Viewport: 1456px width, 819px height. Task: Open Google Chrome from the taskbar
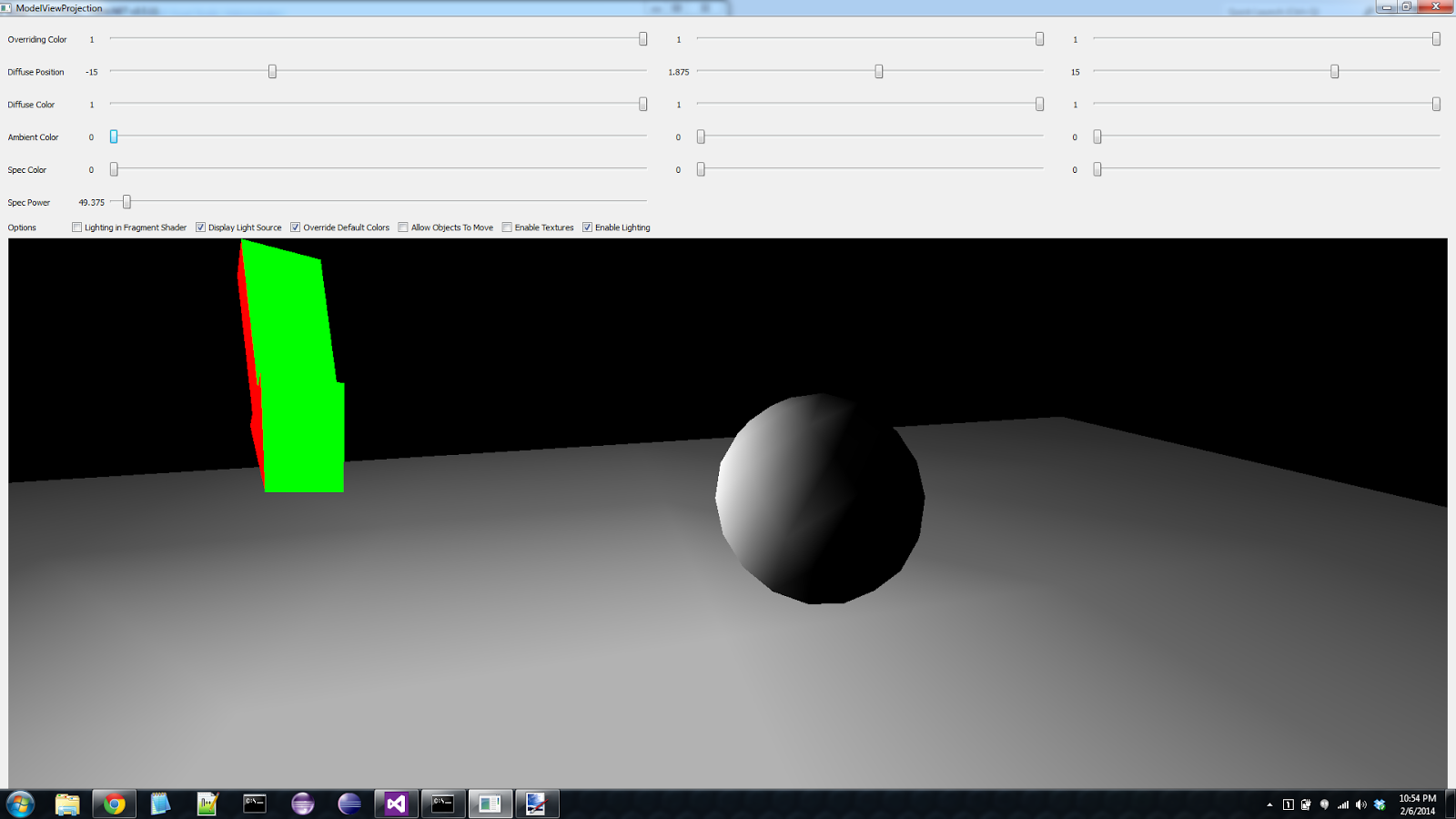coord(114,804)
